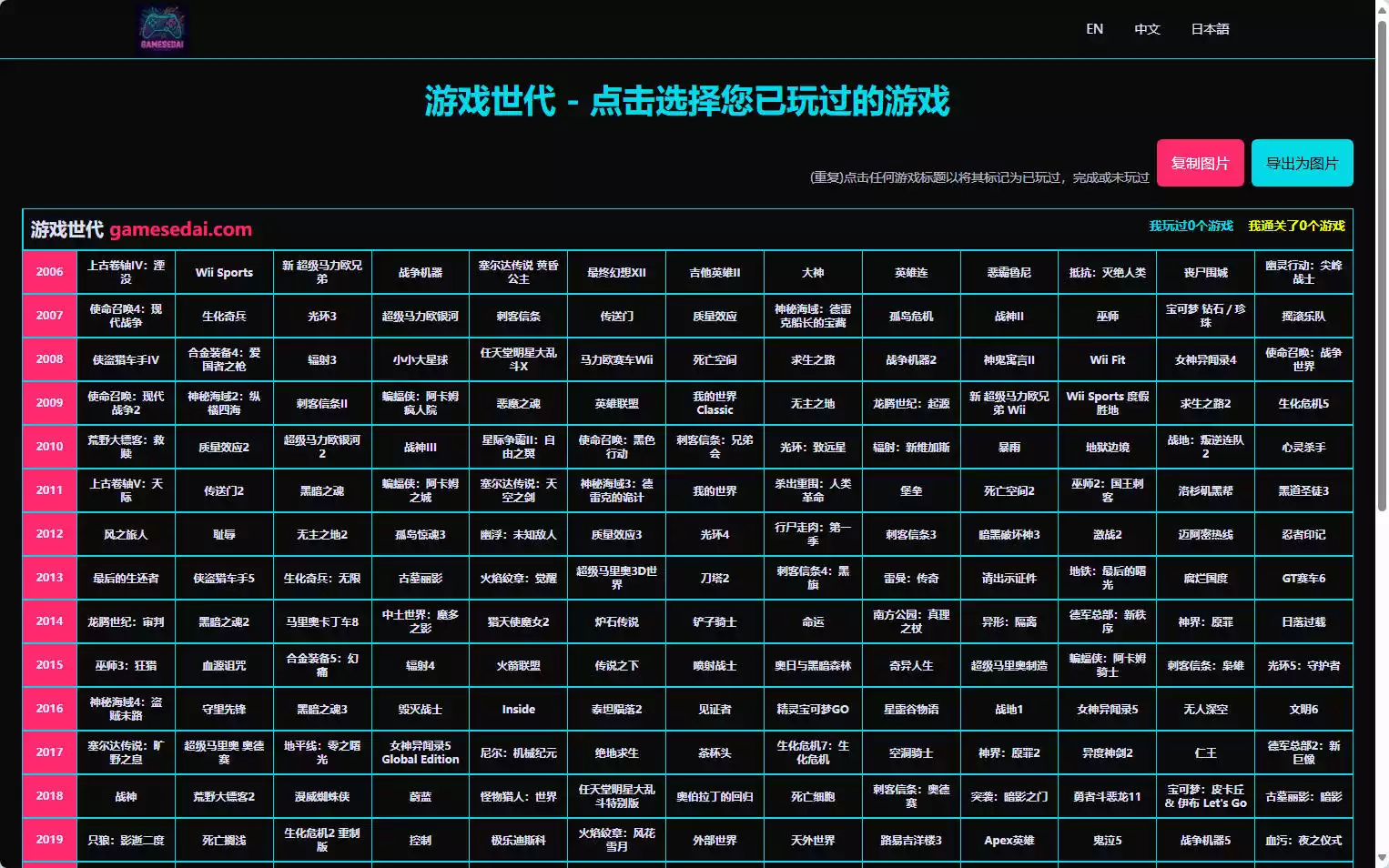This screenshot has height=868, width=1389.
Task: Mark 侠盗猎车手IV as played
Action: (x=126, y=359)
